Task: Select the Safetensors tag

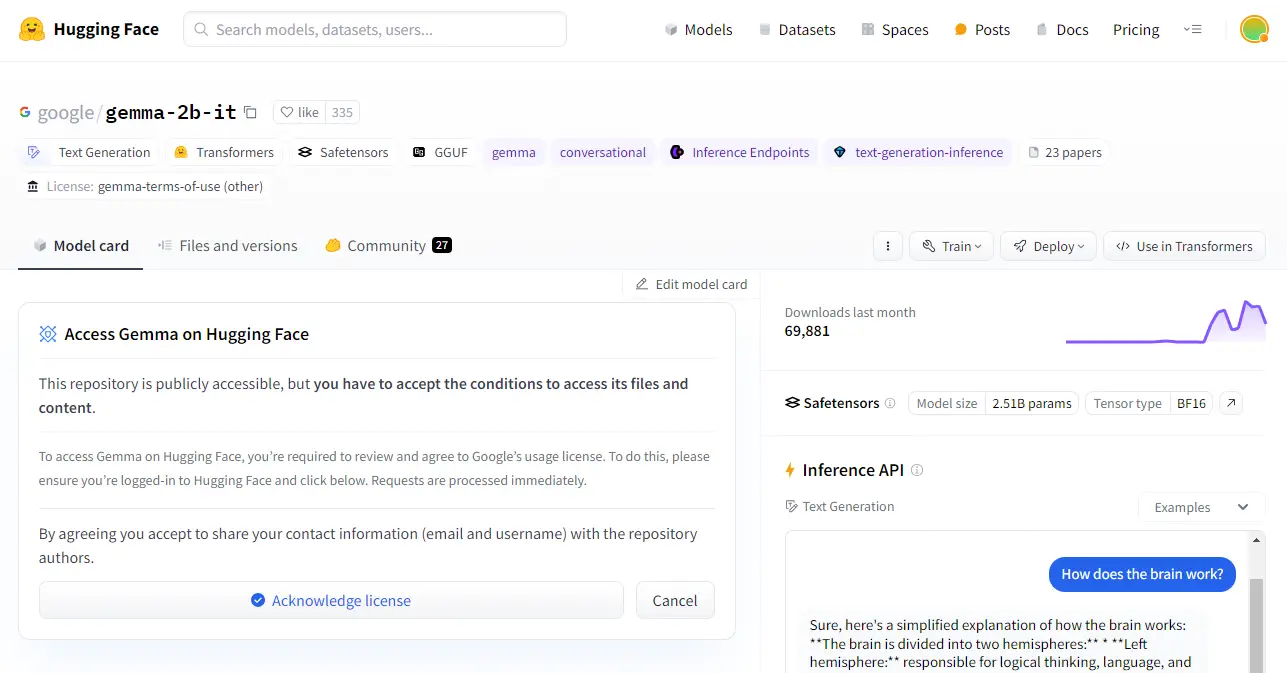Action: [x=343, y=152]
